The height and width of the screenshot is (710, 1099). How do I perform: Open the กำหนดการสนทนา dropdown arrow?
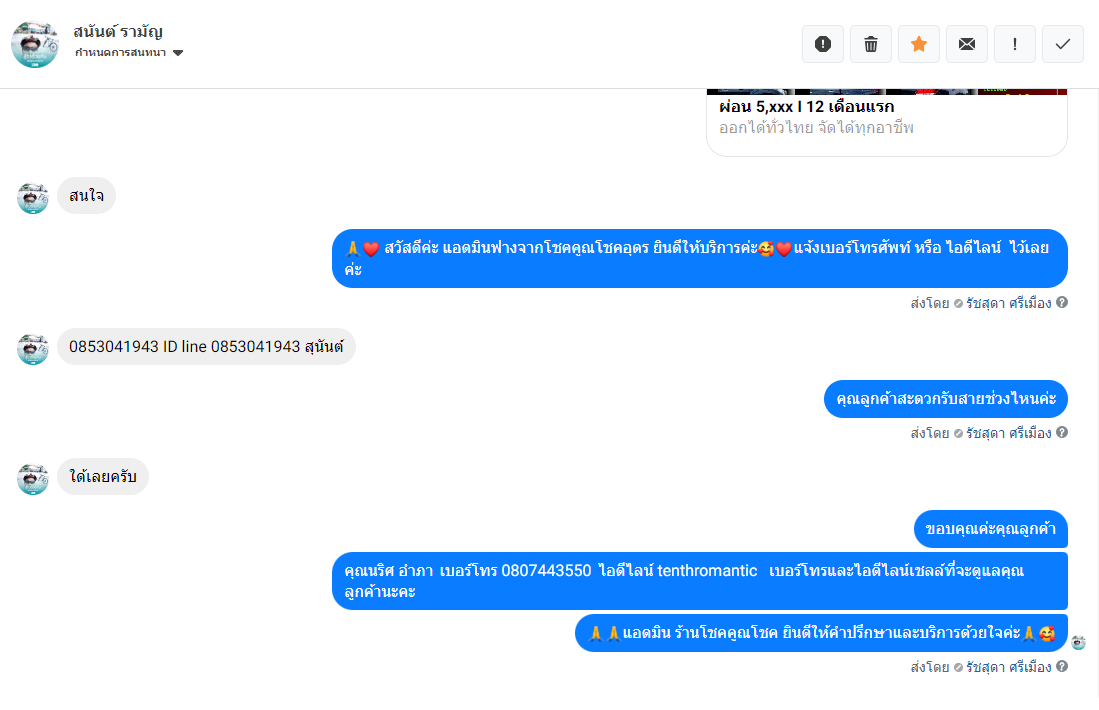(178, 53)
